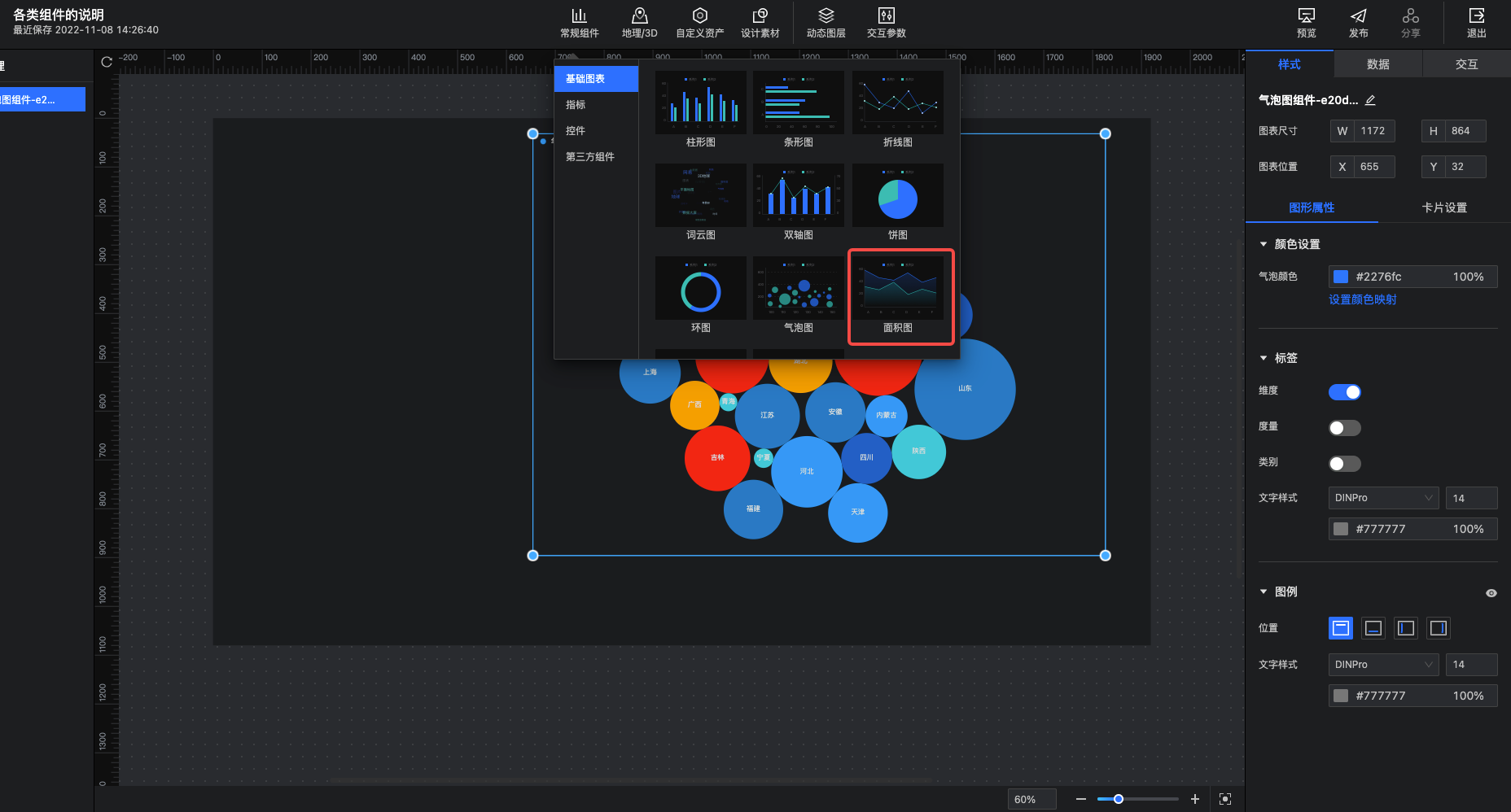Click the zoom in plus icon
Viewport: 1511px width, 812px height.
[1194, 799]
